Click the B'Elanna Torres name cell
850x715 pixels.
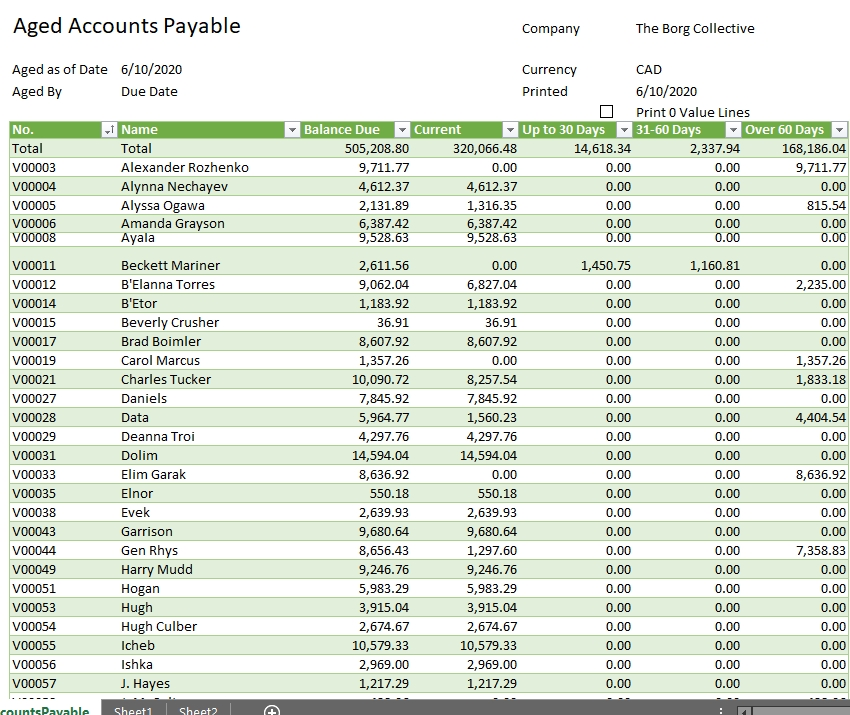pyautogui.click(x=168, y=285)
